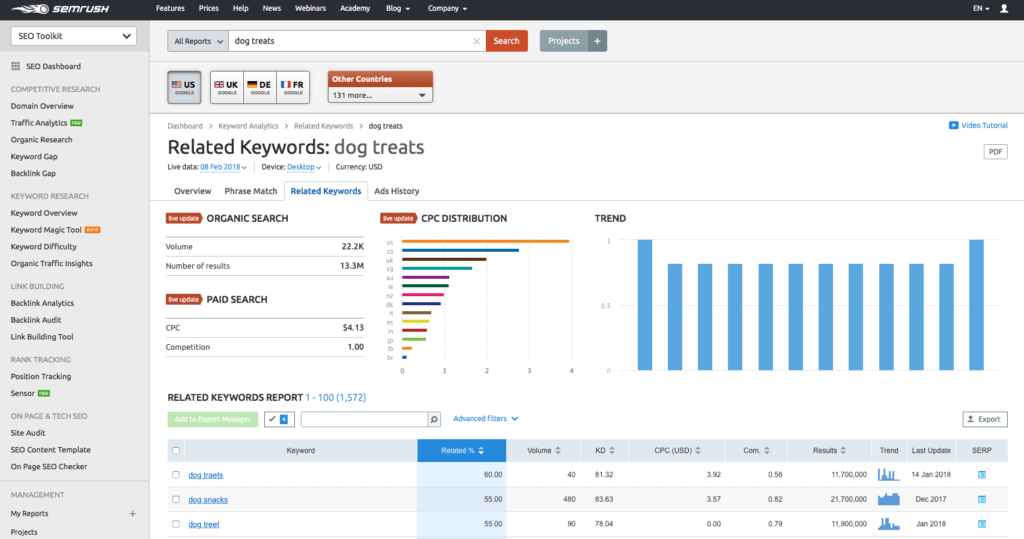1024x539 pixels.
Task: Click the plus icon next to My Reports
Action: tap(133, 514)
